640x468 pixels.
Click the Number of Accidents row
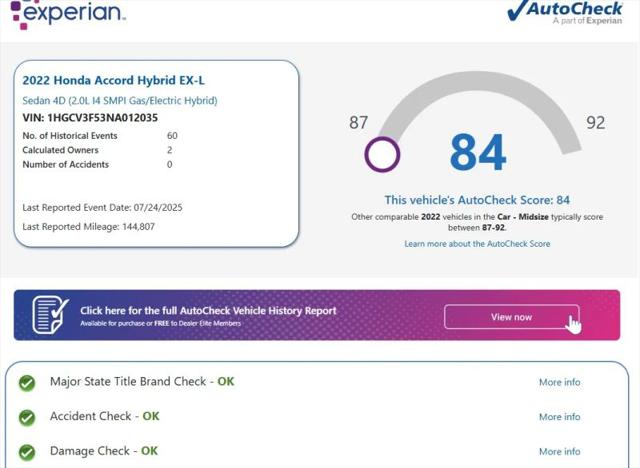click(97, 164)
